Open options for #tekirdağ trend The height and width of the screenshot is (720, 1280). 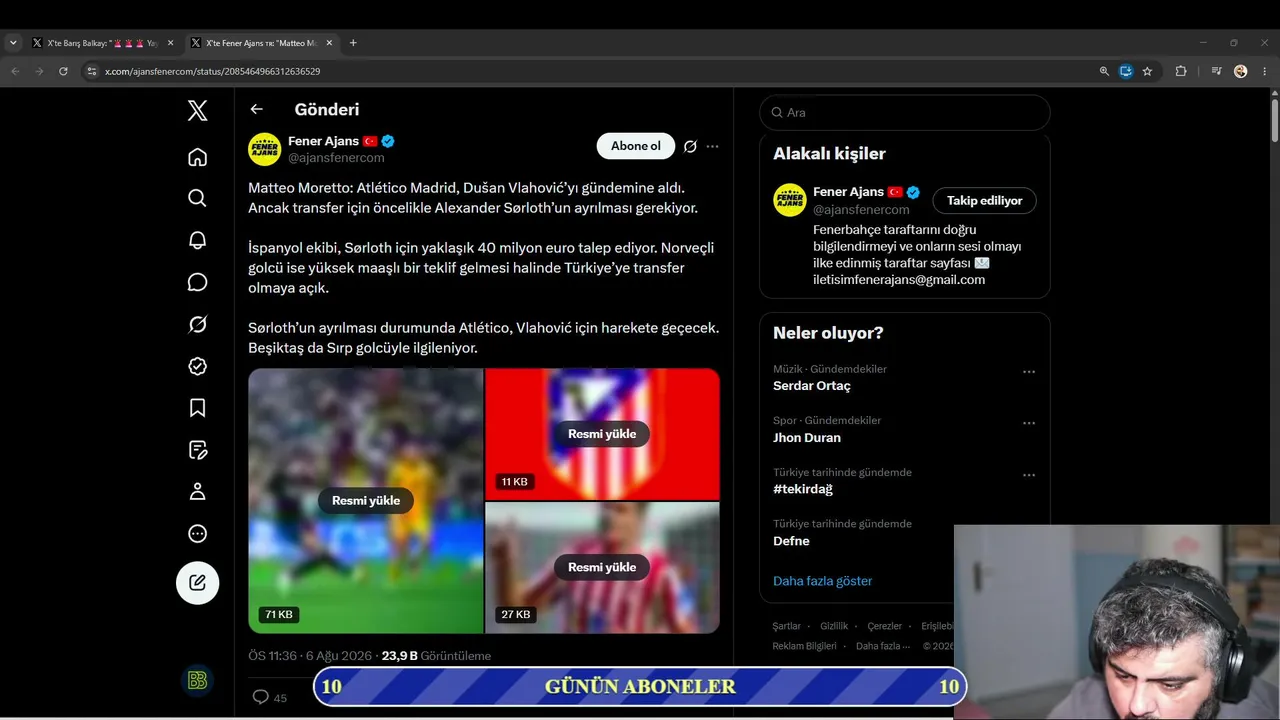click(1028, 475)
